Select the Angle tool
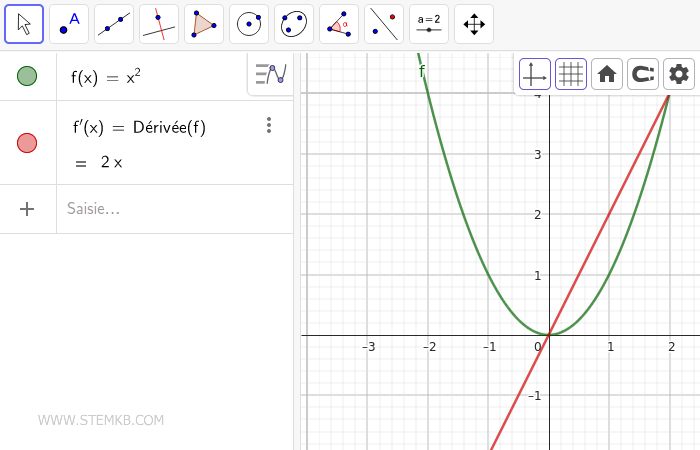 click(339, 24)
